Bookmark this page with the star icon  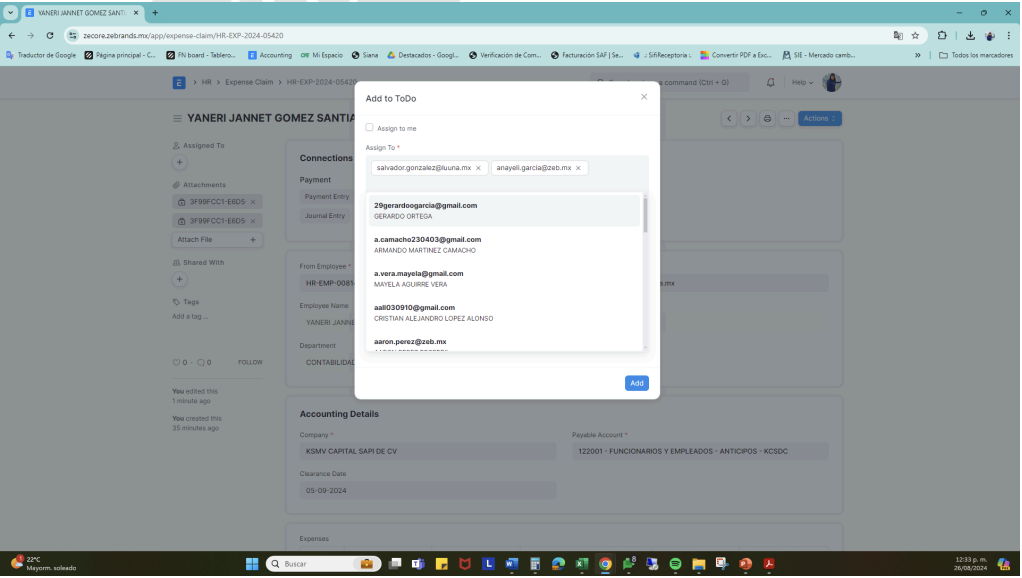coord(914,35)
